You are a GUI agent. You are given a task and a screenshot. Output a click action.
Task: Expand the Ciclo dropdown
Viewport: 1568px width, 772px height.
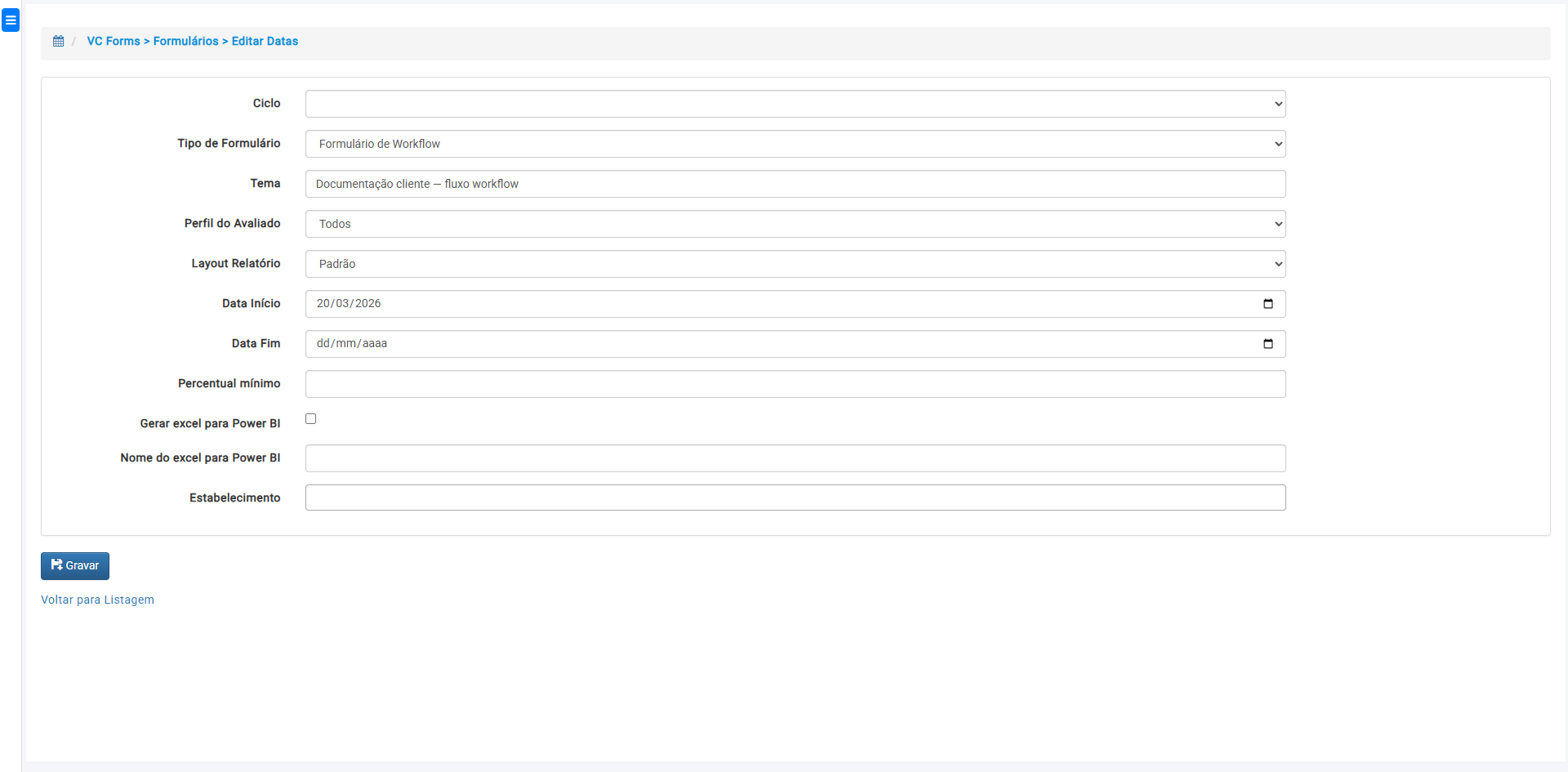pyautogui.click(x=795, y=104)
